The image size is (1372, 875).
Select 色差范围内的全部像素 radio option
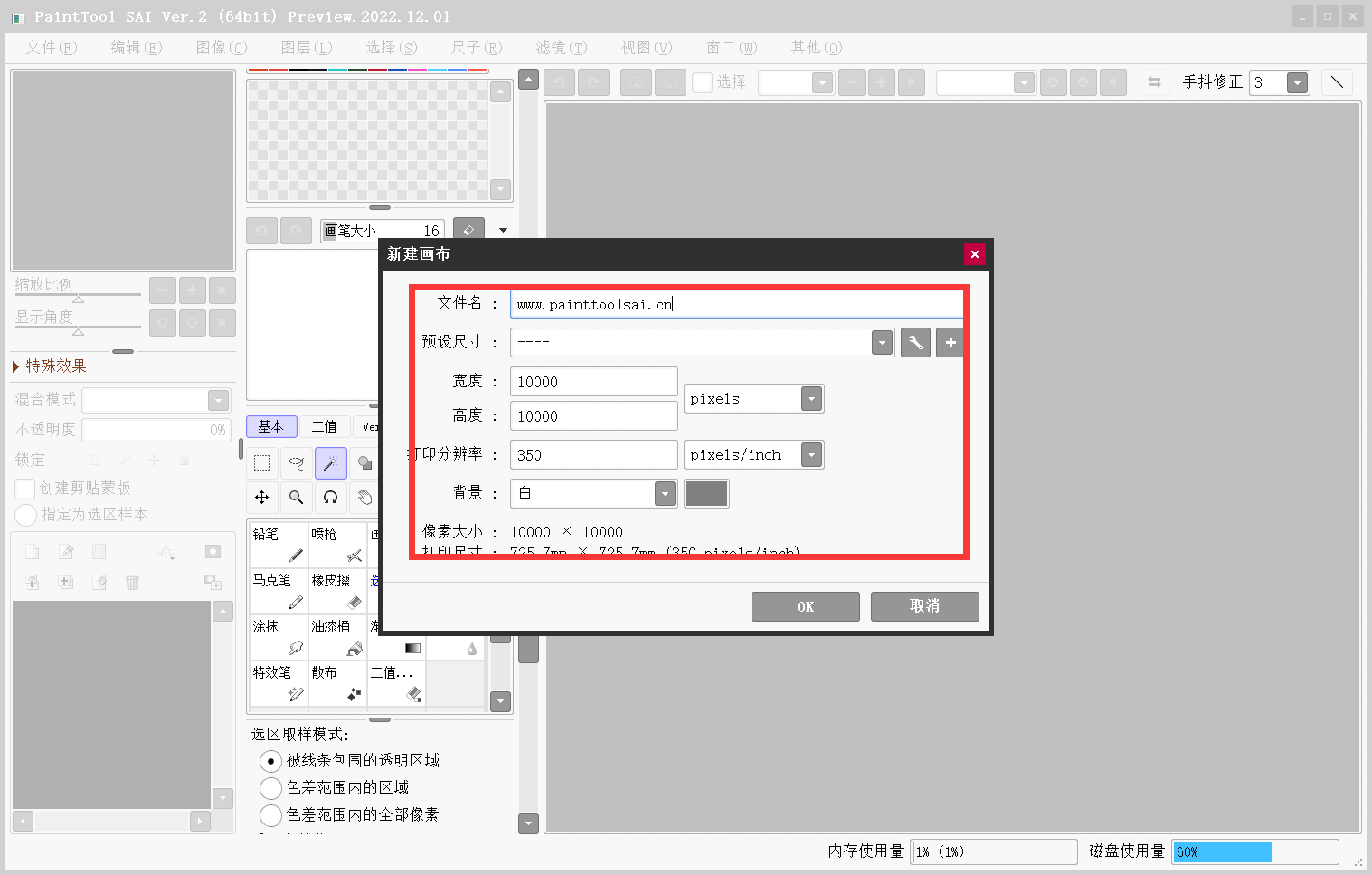pyautogui.click(x=270, y=815)
